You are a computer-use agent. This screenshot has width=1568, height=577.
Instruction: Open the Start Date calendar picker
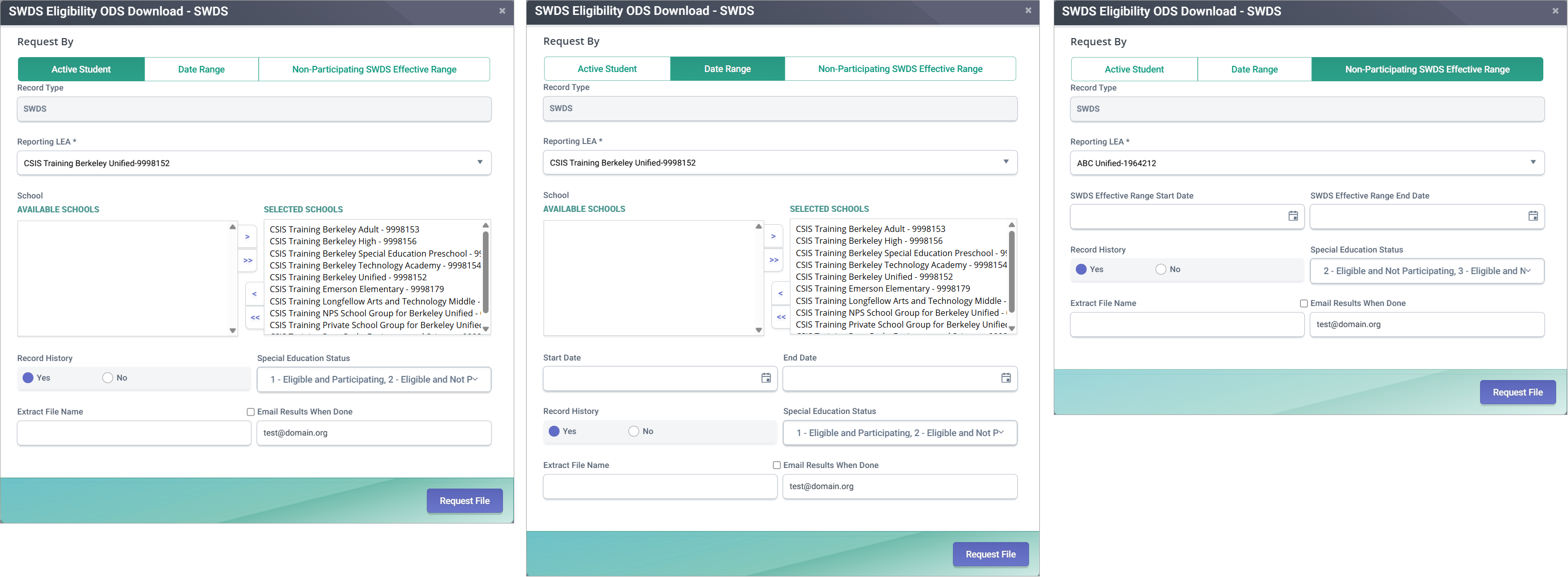(x=766, y=378)
